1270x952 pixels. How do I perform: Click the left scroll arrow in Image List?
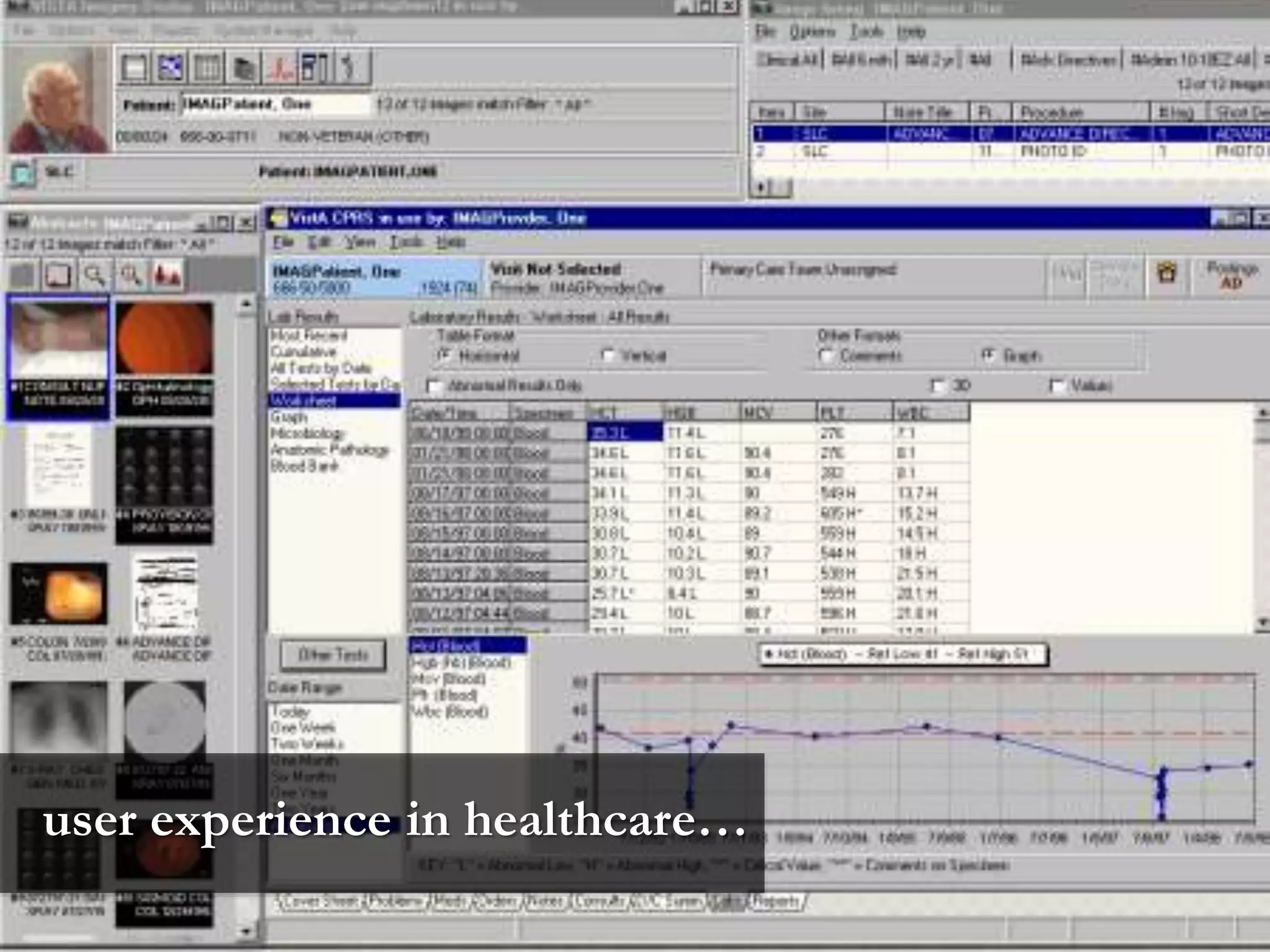coord(760,187)
